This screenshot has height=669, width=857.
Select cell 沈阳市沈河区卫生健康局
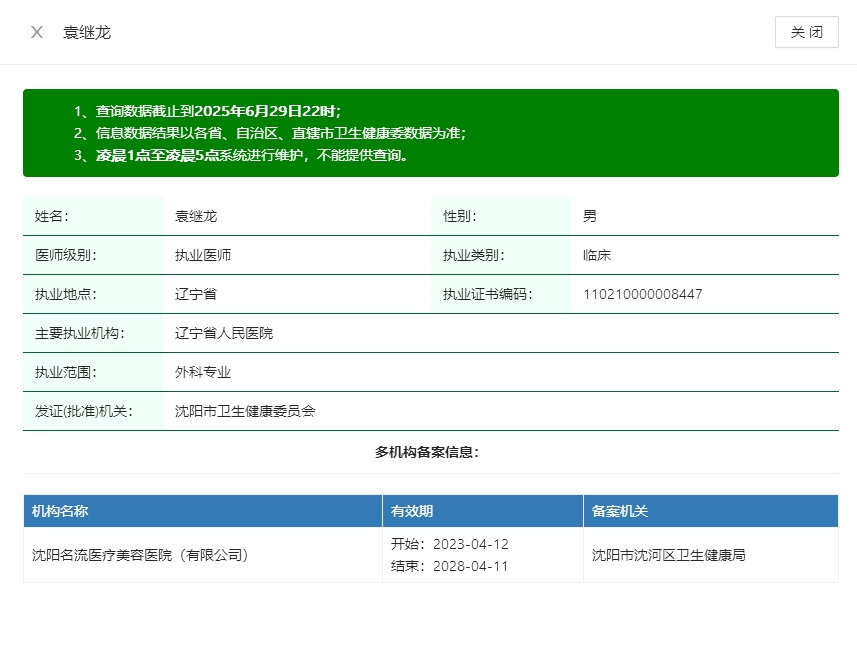pyautogui.click(x=668, y=555)
